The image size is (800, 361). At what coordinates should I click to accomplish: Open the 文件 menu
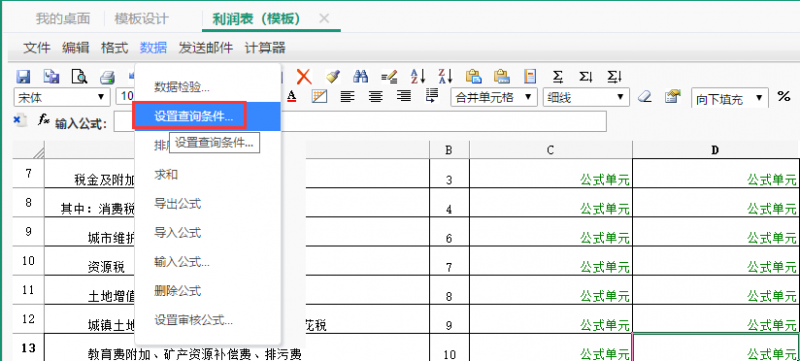pyautogui.click(x=37, y=48)
